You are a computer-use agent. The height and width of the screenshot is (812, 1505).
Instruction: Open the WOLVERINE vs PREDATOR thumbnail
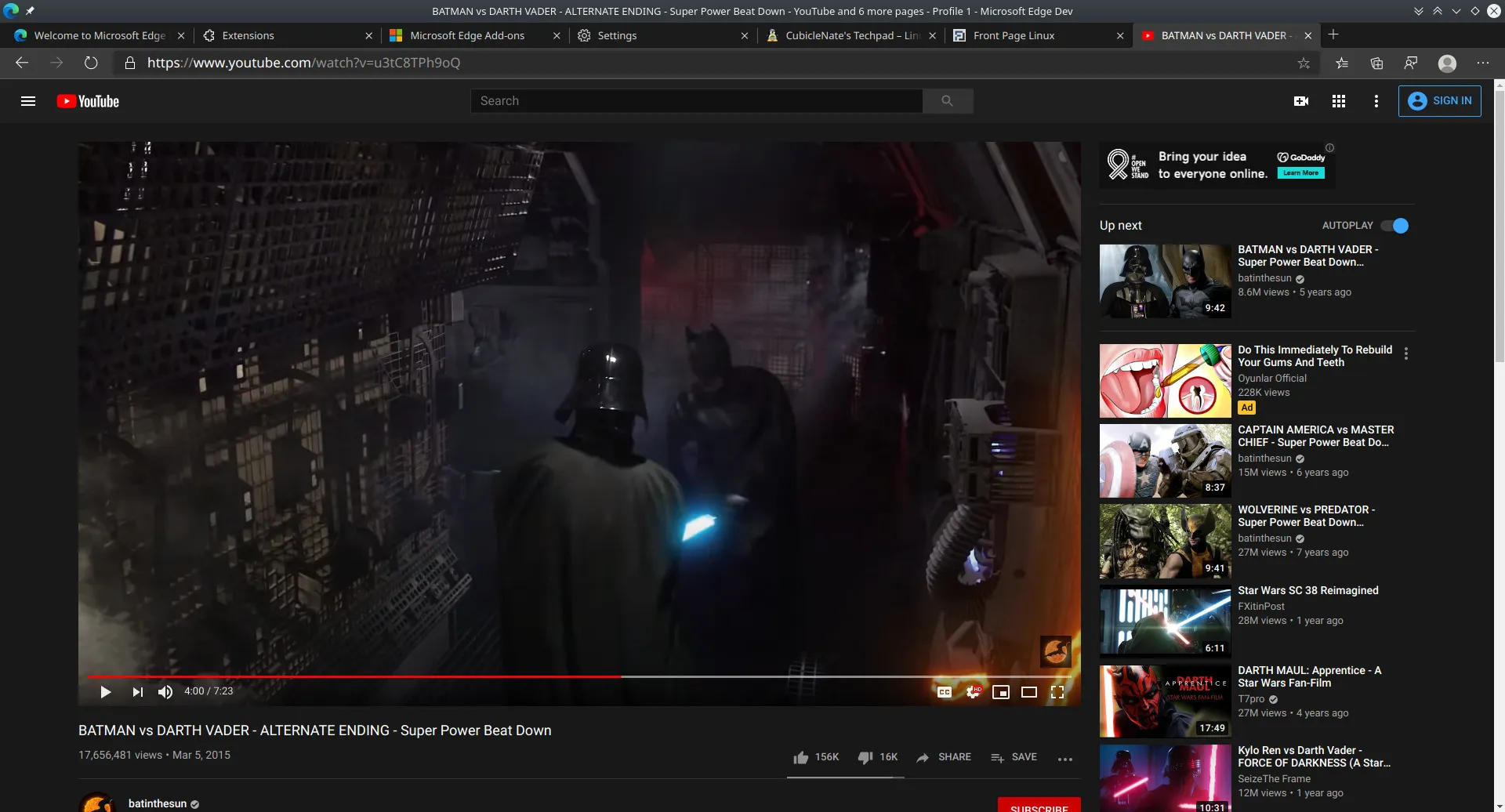(x=1165, y=541)
